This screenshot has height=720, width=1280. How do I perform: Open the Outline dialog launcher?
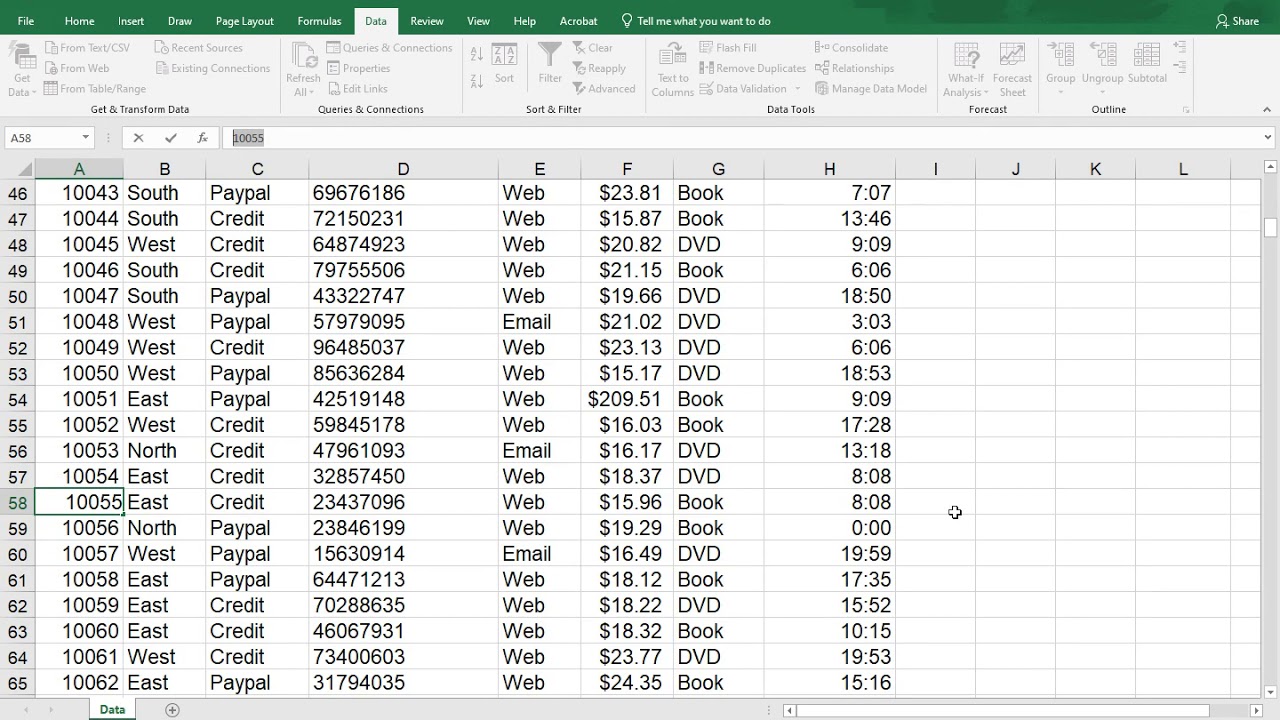1186,109
